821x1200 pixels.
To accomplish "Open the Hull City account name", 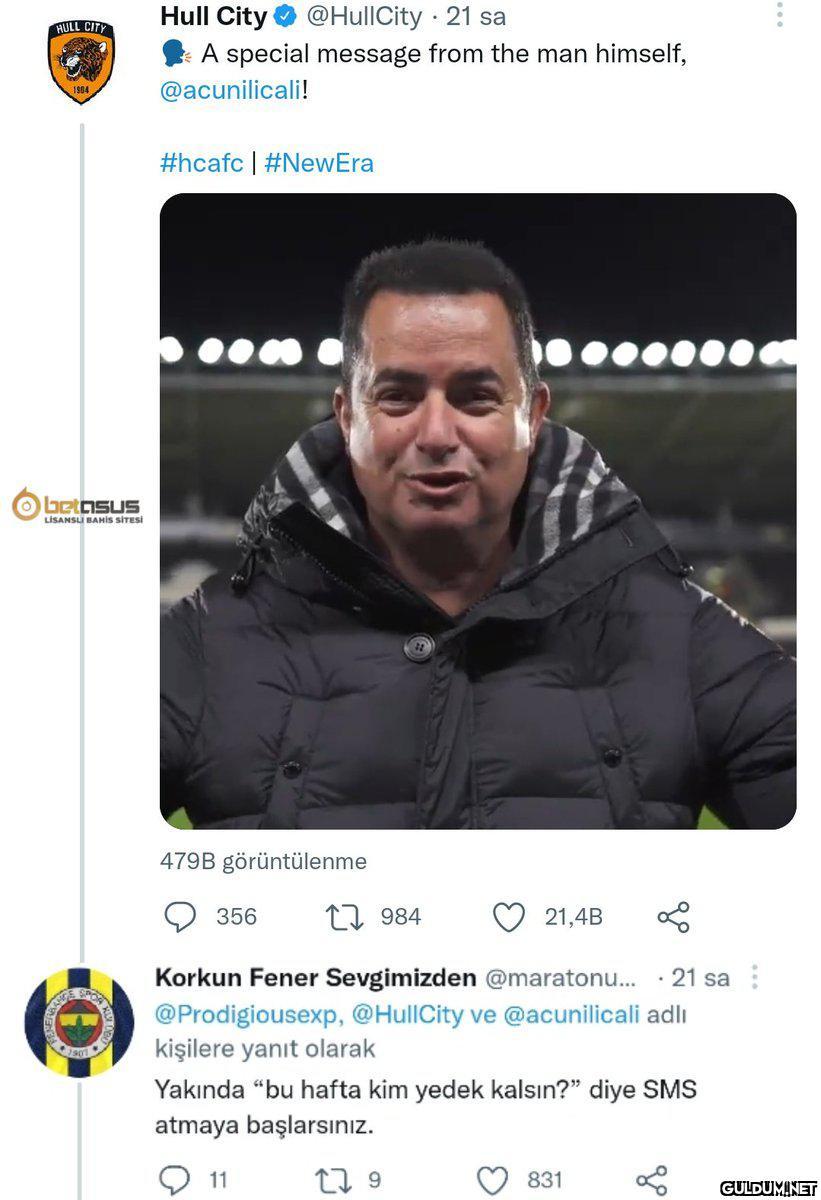I will point(213,17).
